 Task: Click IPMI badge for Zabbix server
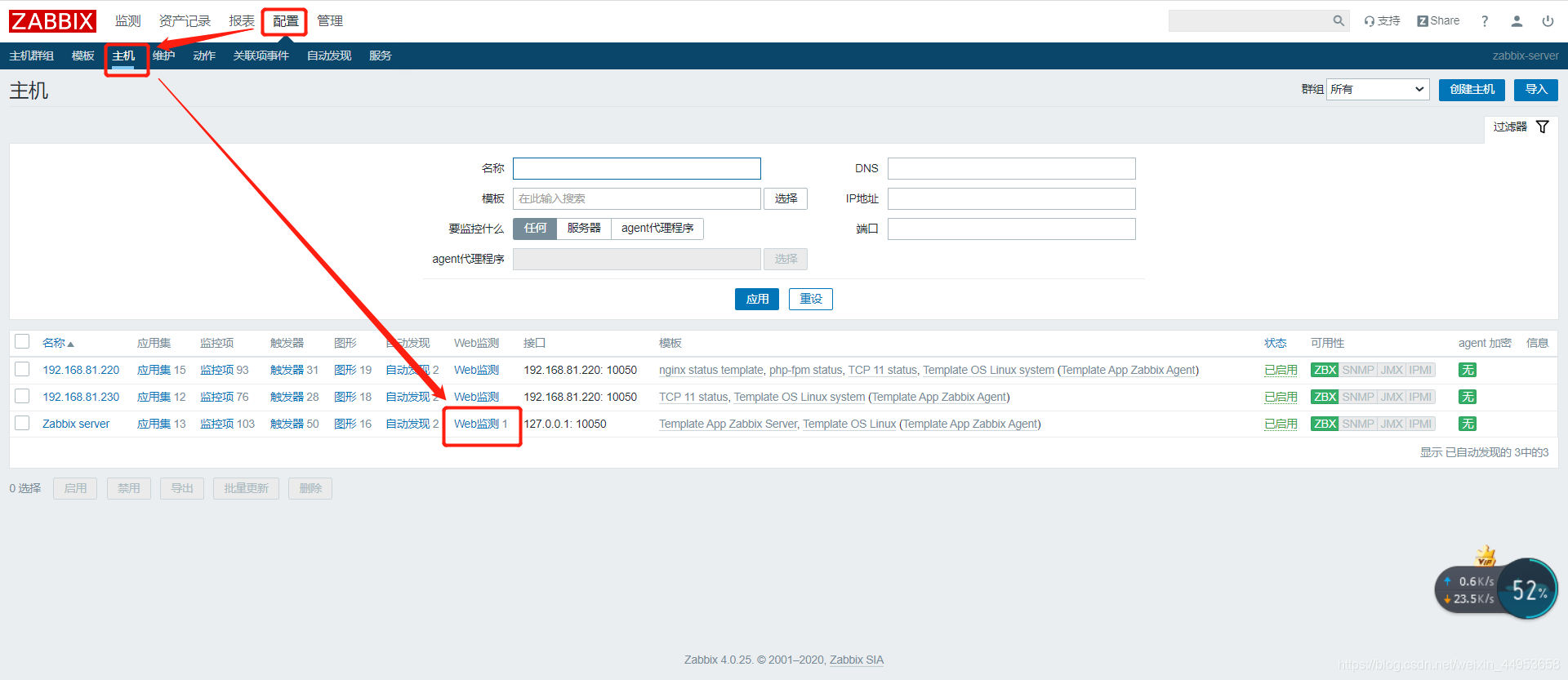pyautogui.click(x=1420, y=424)
